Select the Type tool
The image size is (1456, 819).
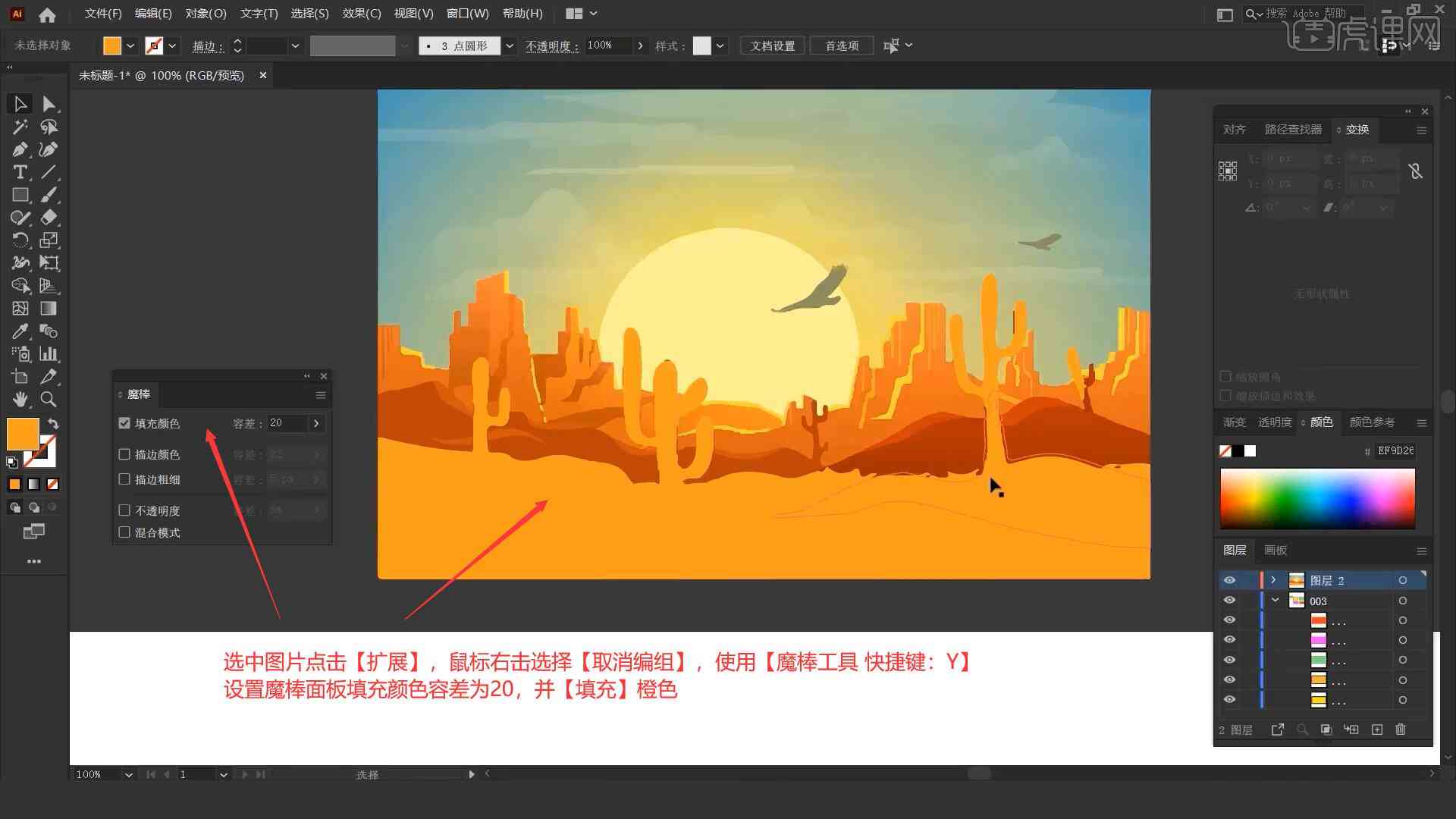click(x=18, y=172)
